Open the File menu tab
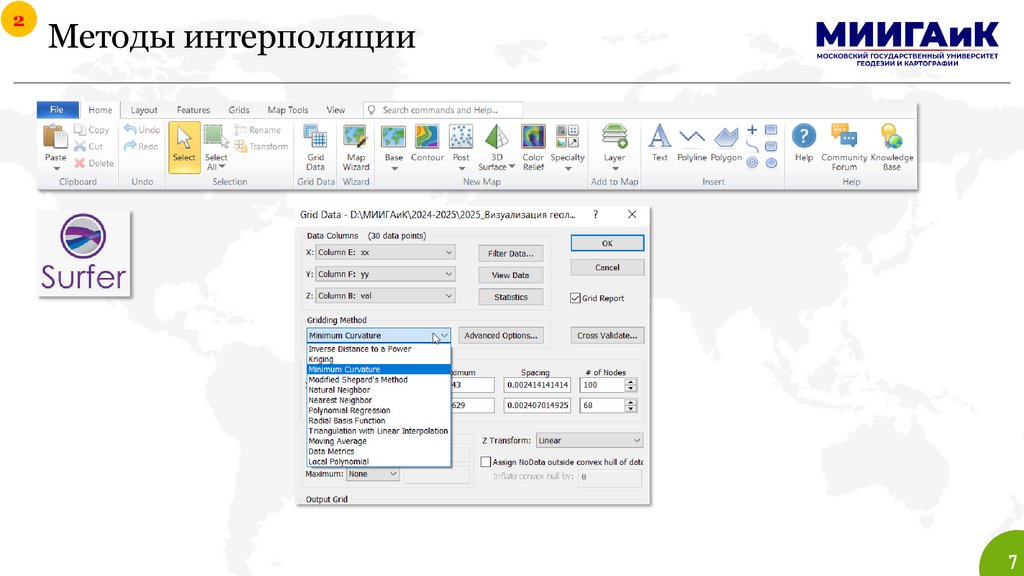 point(56,110)
